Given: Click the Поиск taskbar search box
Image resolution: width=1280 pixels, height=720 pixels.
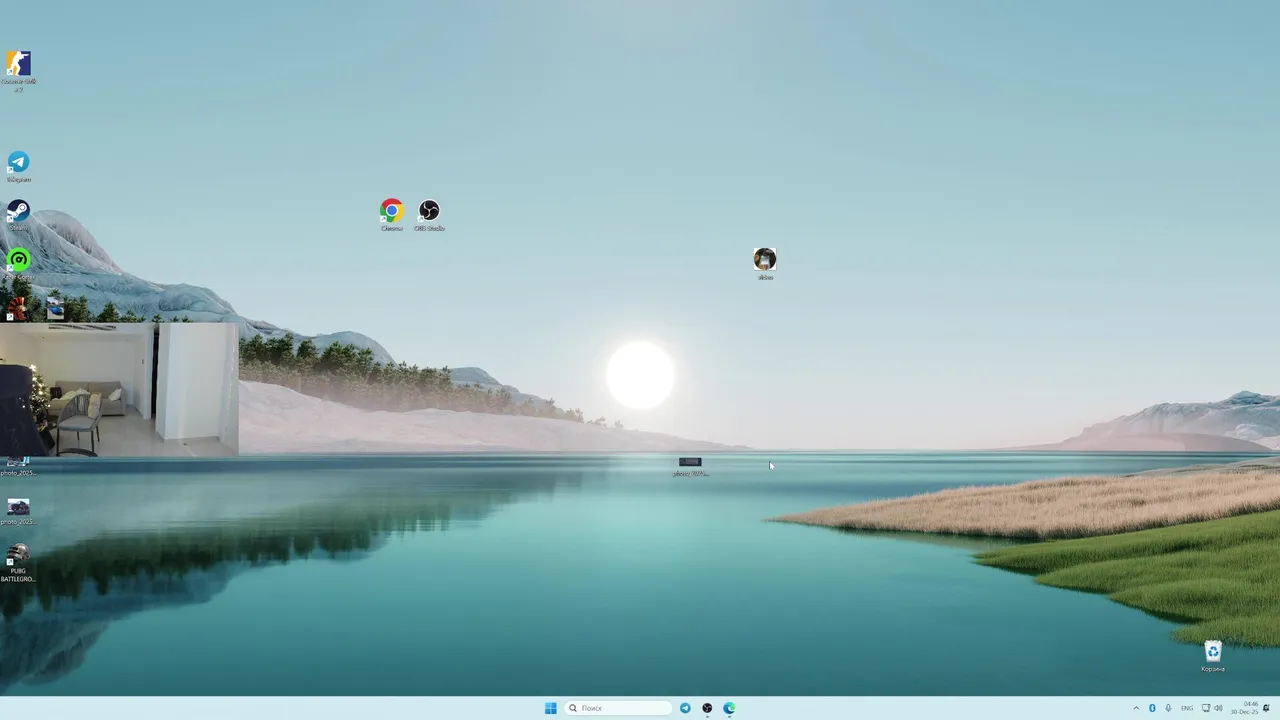Looking at the screenshot, I should [618, 708].
